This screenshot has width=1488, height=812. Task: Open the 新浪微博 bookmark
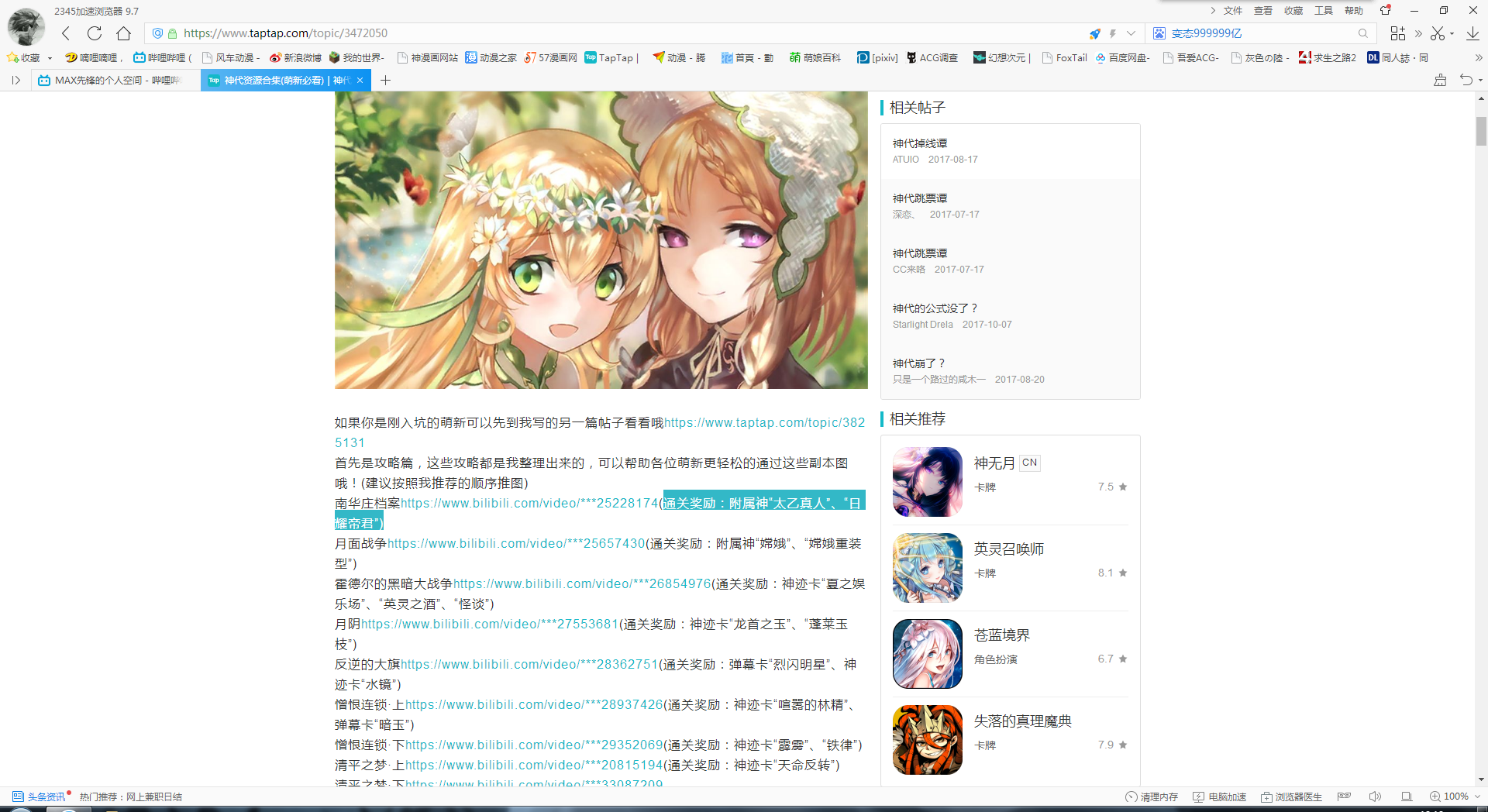(x=295, y=57)
